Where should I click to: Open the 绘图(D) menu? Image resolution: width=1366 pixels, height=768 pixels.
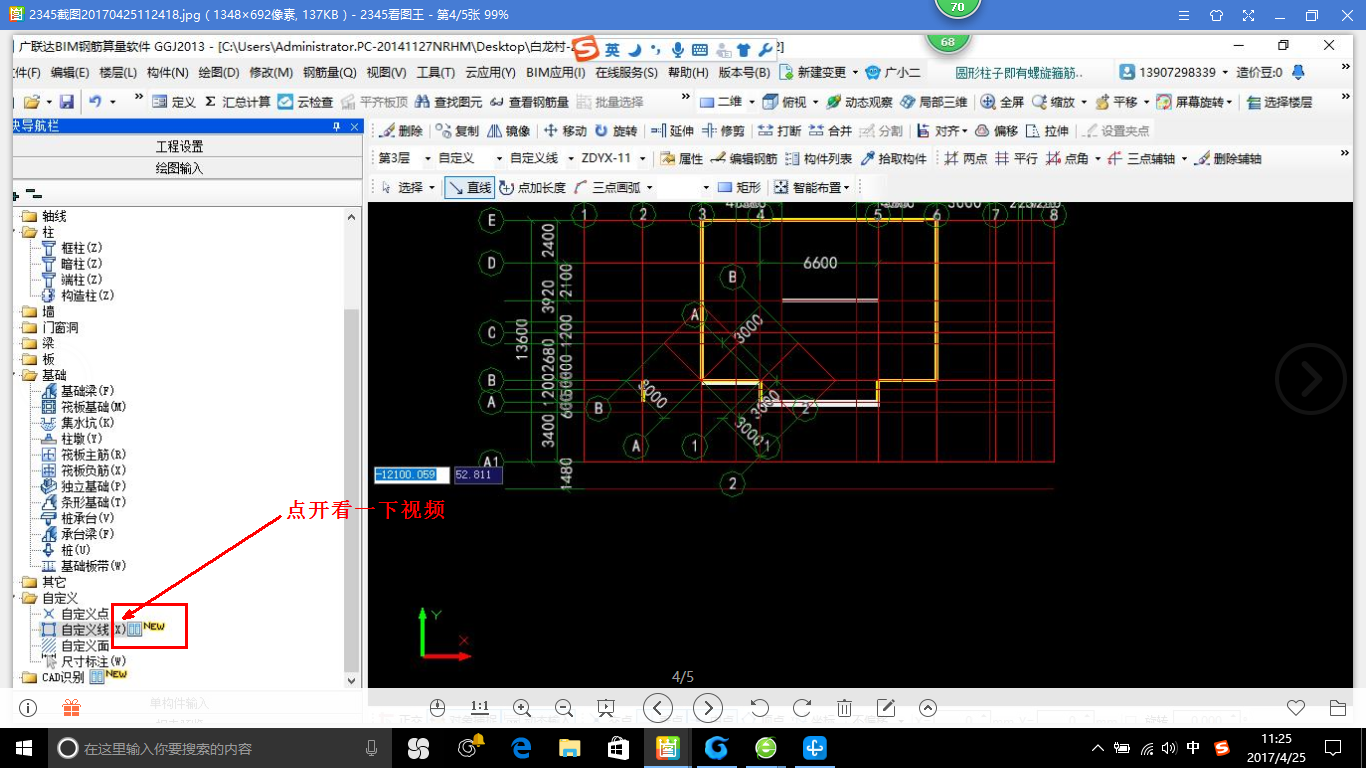(219, 72)
